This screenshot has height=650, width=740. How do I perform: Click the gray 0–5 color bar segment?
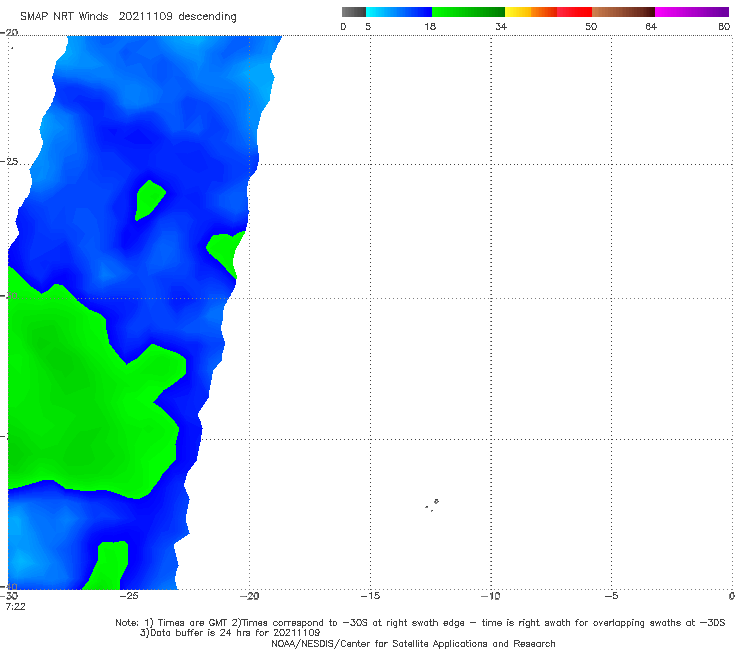pyautogui.click(x=354, y=12)
